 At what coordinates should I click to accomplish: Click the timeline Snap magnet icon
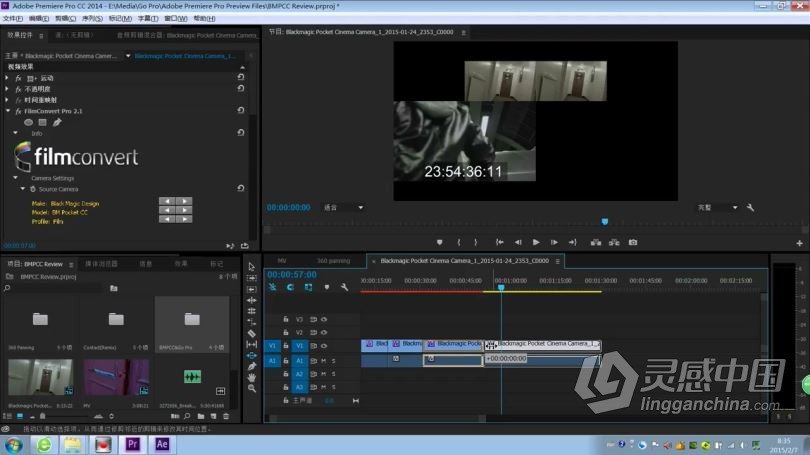click(290, 287)
